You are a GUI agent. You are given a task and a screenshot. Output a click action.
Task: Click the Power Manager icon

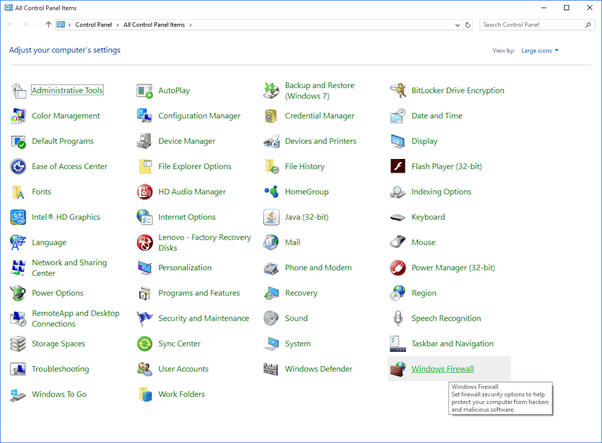coord(398,268)
